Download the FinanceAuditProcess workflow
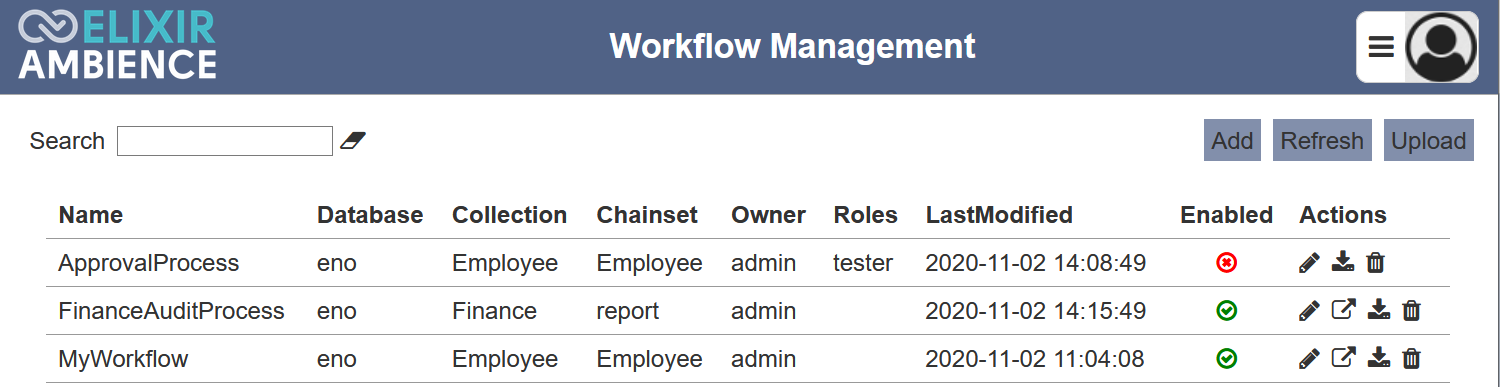Viewport: 1500px width, 387px height. tap(1379, 311)
